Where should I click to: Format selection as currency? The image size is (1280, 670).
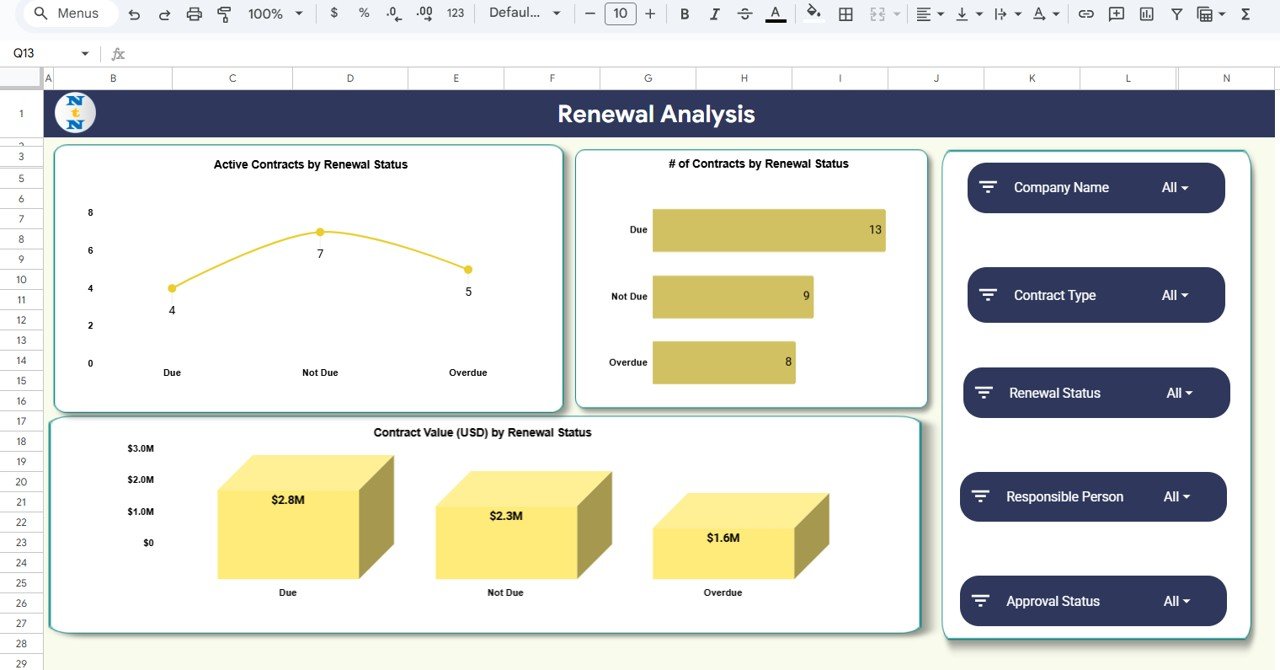(333, 14)
